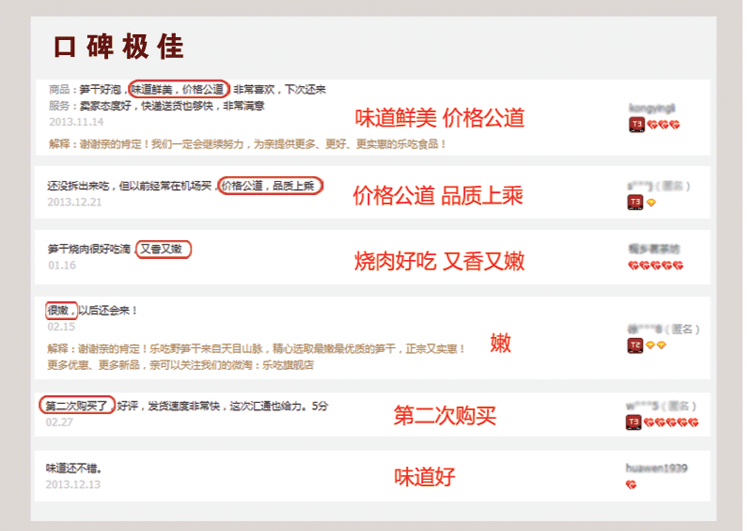
Task: Click the circled 价格公道，品质上乘 phrase
Action: 270,186
